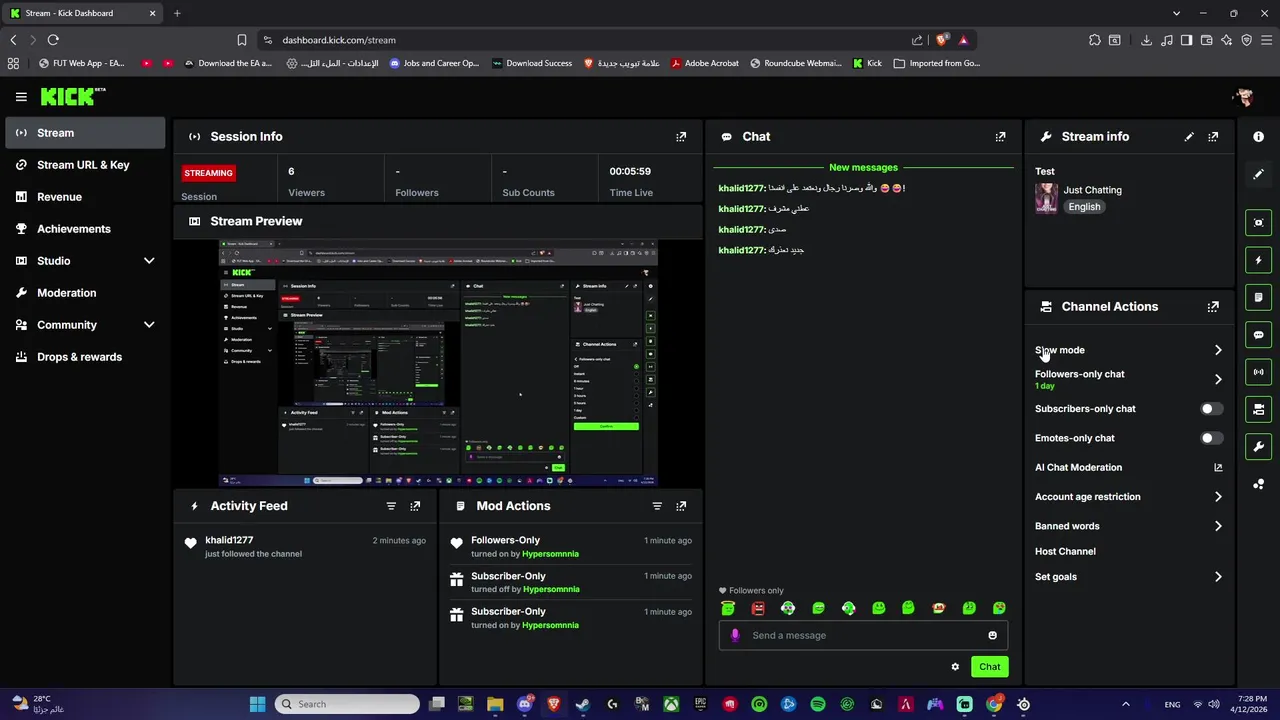Pop out the Activity Feed panel
The image size is (1280, 720).
coord(415,506)
